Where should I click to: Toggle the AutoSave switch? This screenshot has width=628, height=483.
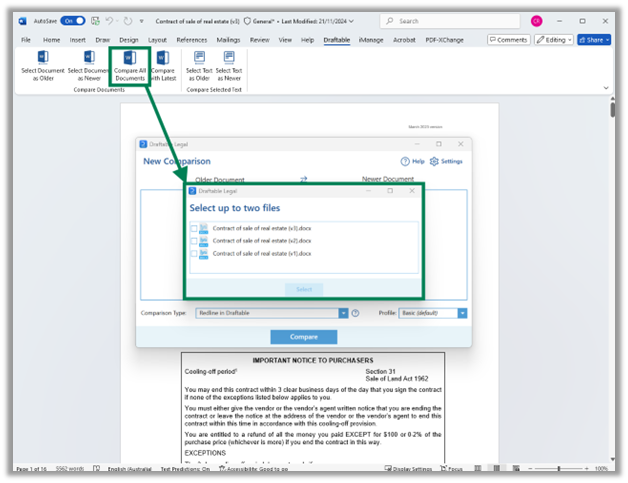tap(73, 21)
